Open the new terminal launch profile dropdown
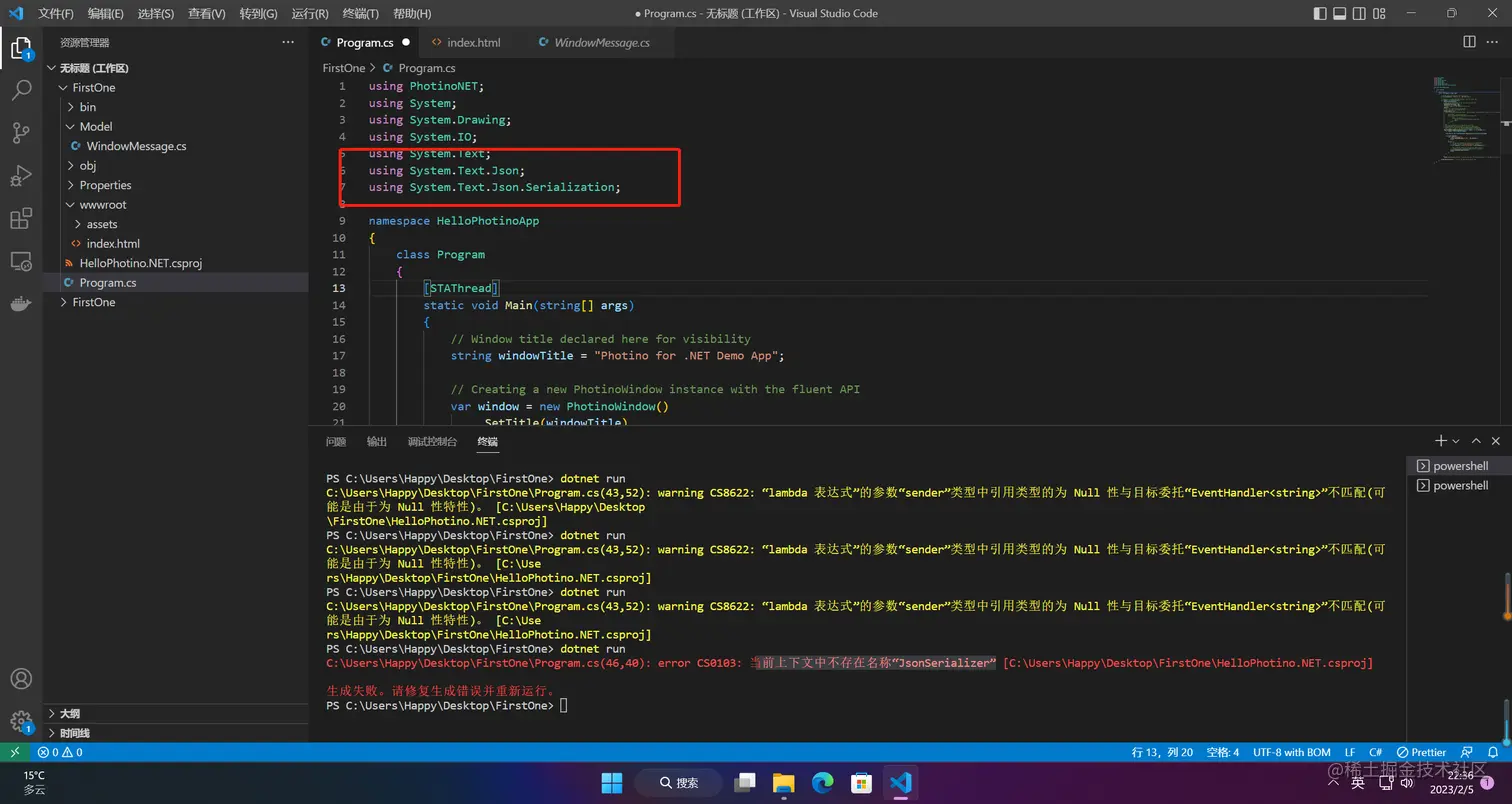1512x804 pixels. tap(1456, 441)
